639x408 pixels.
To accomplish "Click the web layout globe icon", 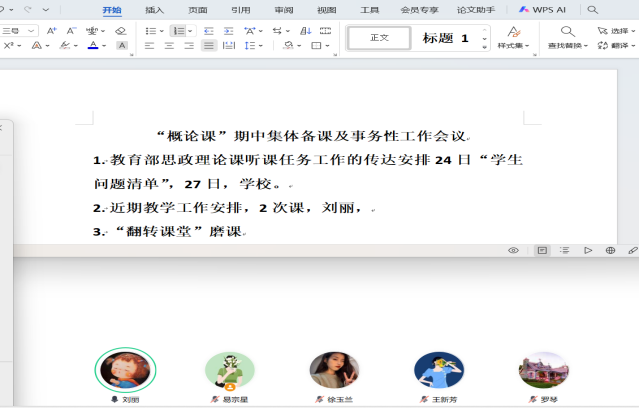I will (610, 250).
